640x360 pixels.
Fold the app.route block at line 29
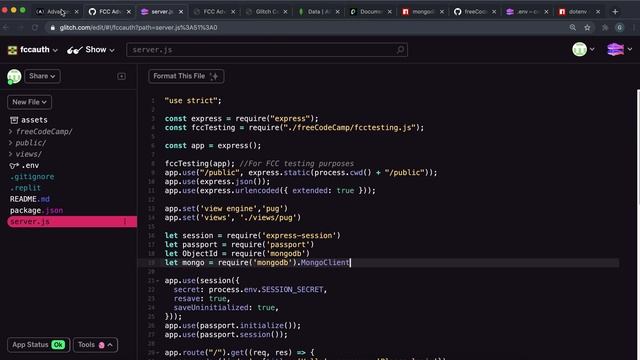click(158, 353)
